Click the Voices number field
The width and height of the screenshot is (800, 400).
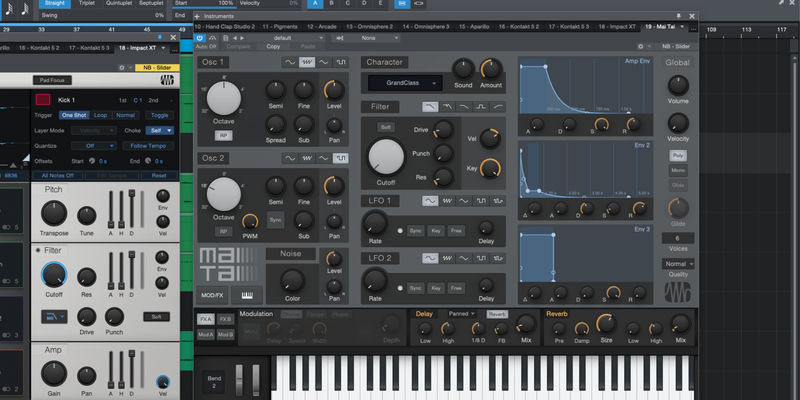pos(678,237)
